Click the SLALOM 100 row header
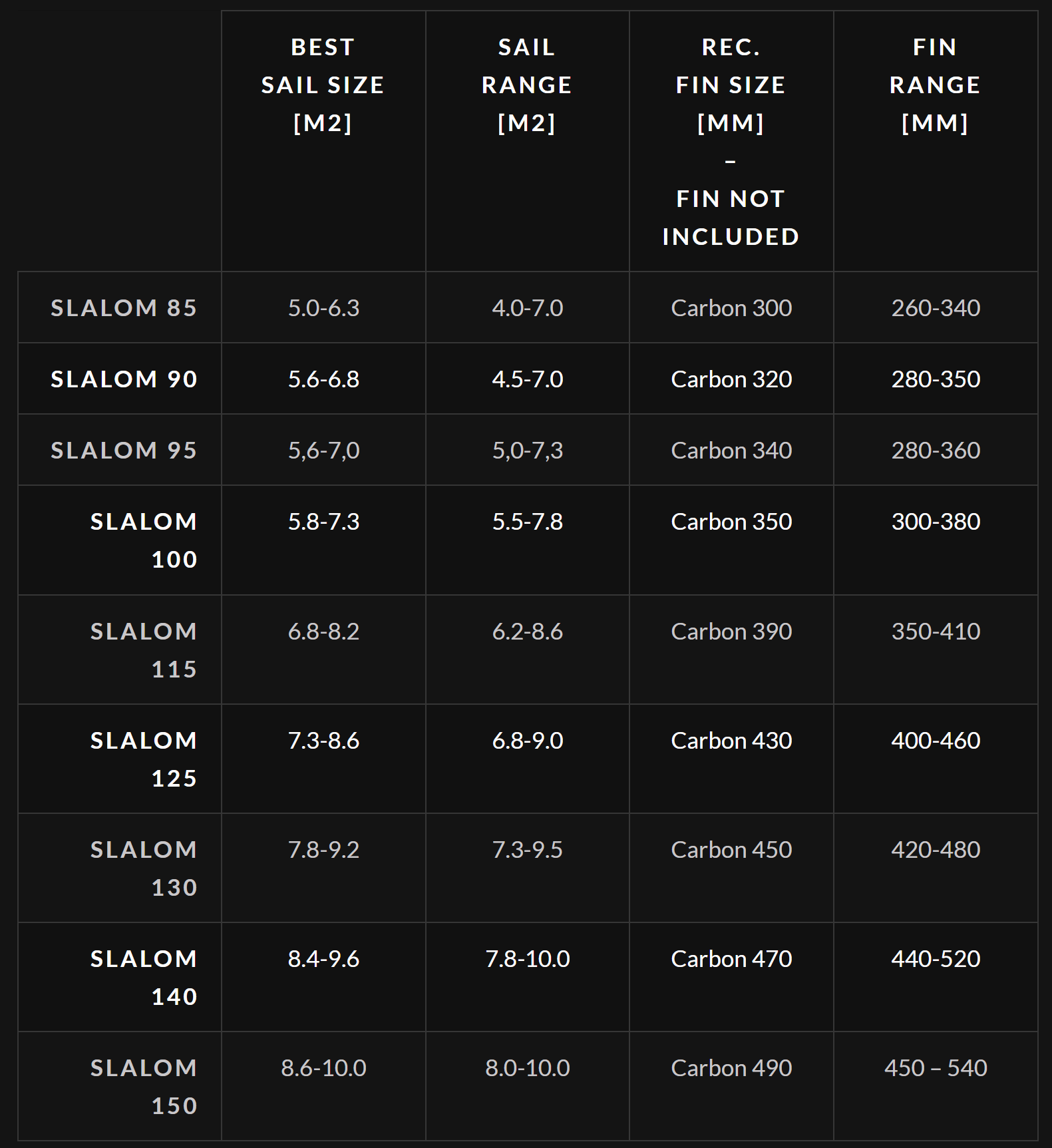The height and width of the screenshot is (1148, 1052). click(144, 540)
